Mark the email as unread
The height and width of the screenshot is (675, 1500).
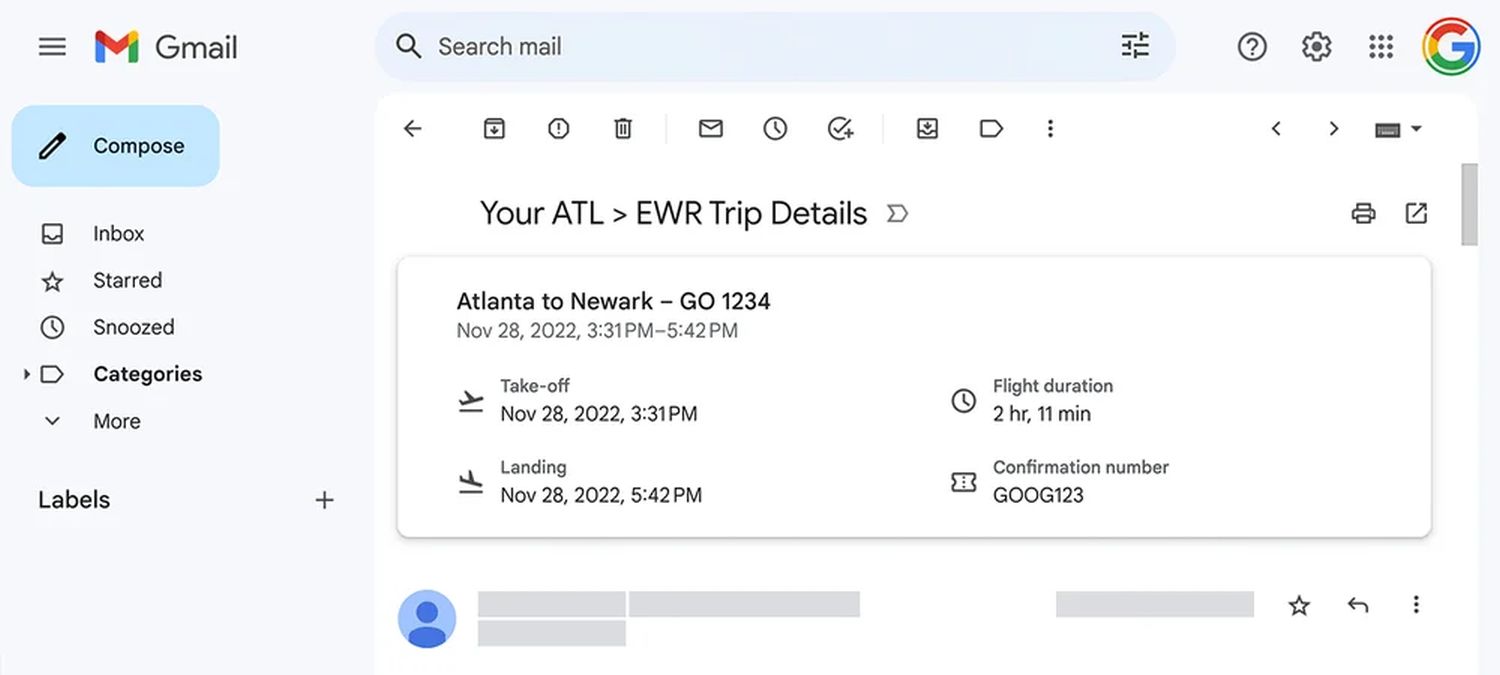point(710,128)
